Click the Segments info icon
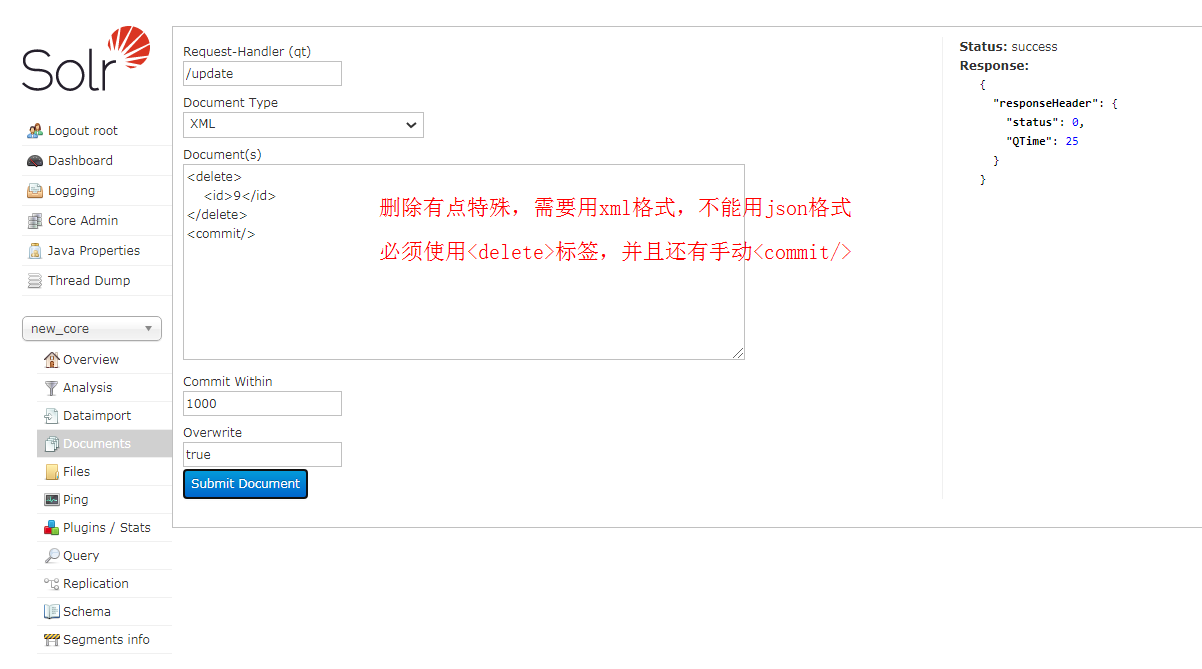1202x669 pixels. (52, 640)
